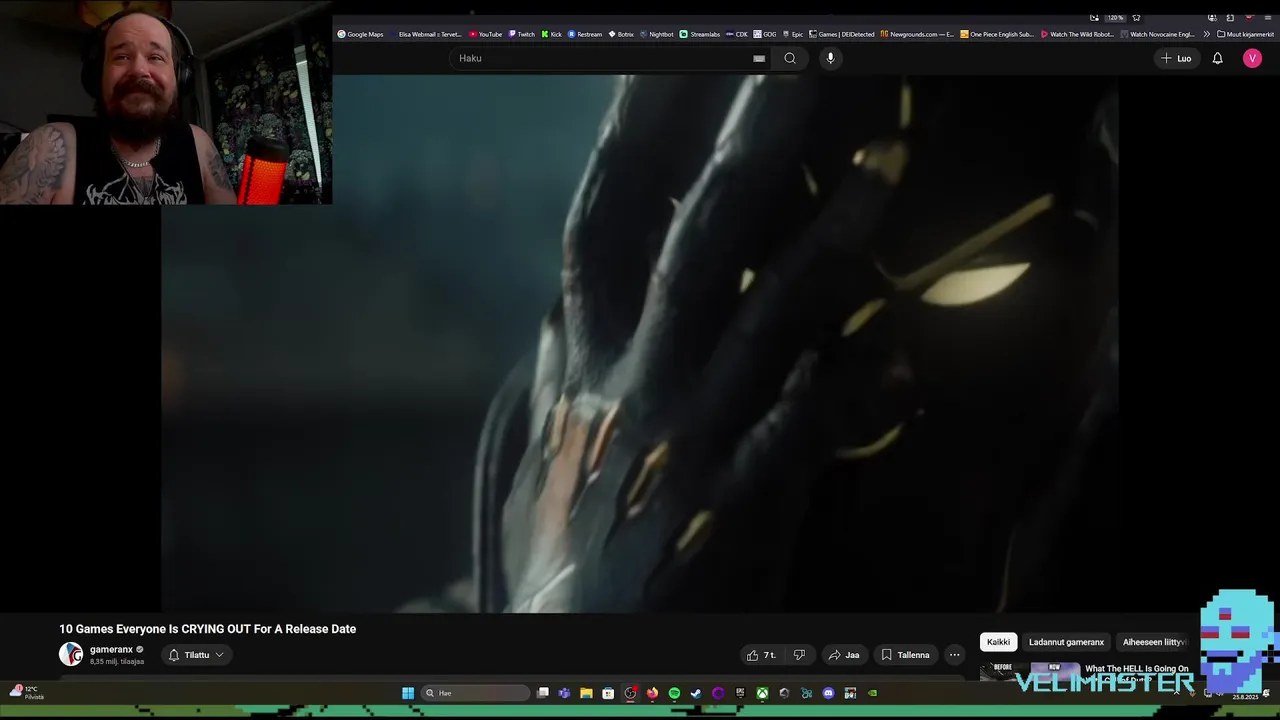Viewport: 1280px width, 720px height.
Task: Open the Google Maps bookmark
Action: pyautogui.click(x=360, y=34)
